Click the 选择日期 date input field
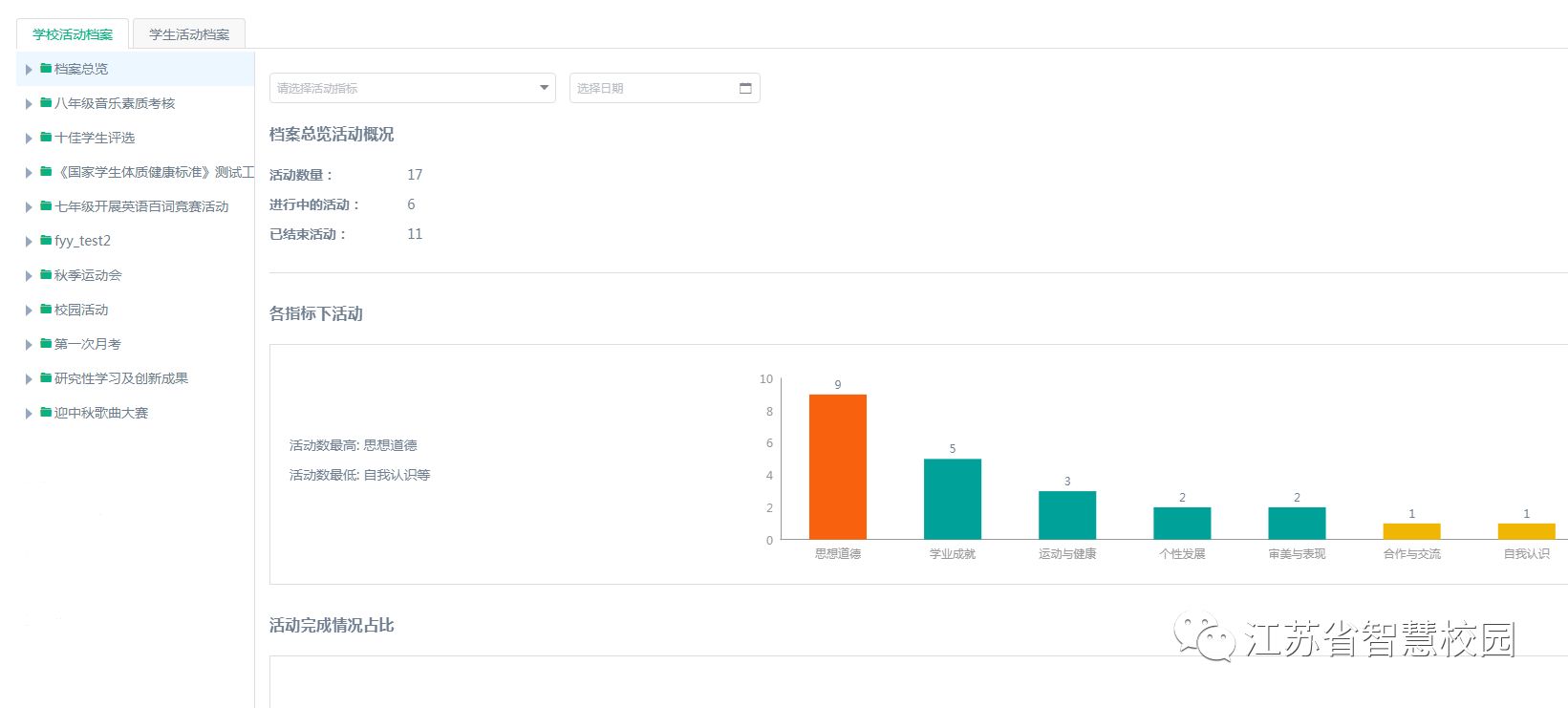Image resolution: width=1568 pixels, height=708 pixels. [x=665, y=88]
